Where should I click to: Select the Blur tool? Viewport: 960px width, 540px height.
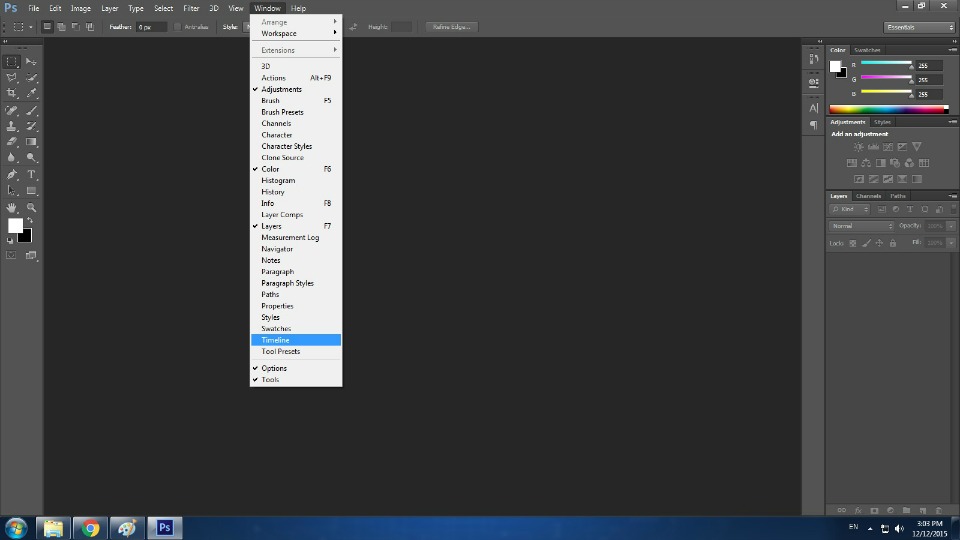pos(12,157)
